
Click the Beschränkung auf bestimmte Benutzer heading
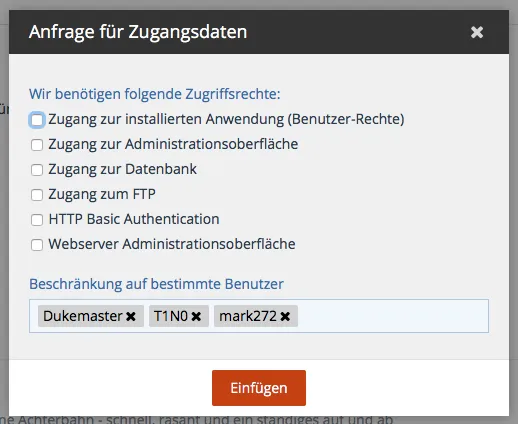[156, 284]
